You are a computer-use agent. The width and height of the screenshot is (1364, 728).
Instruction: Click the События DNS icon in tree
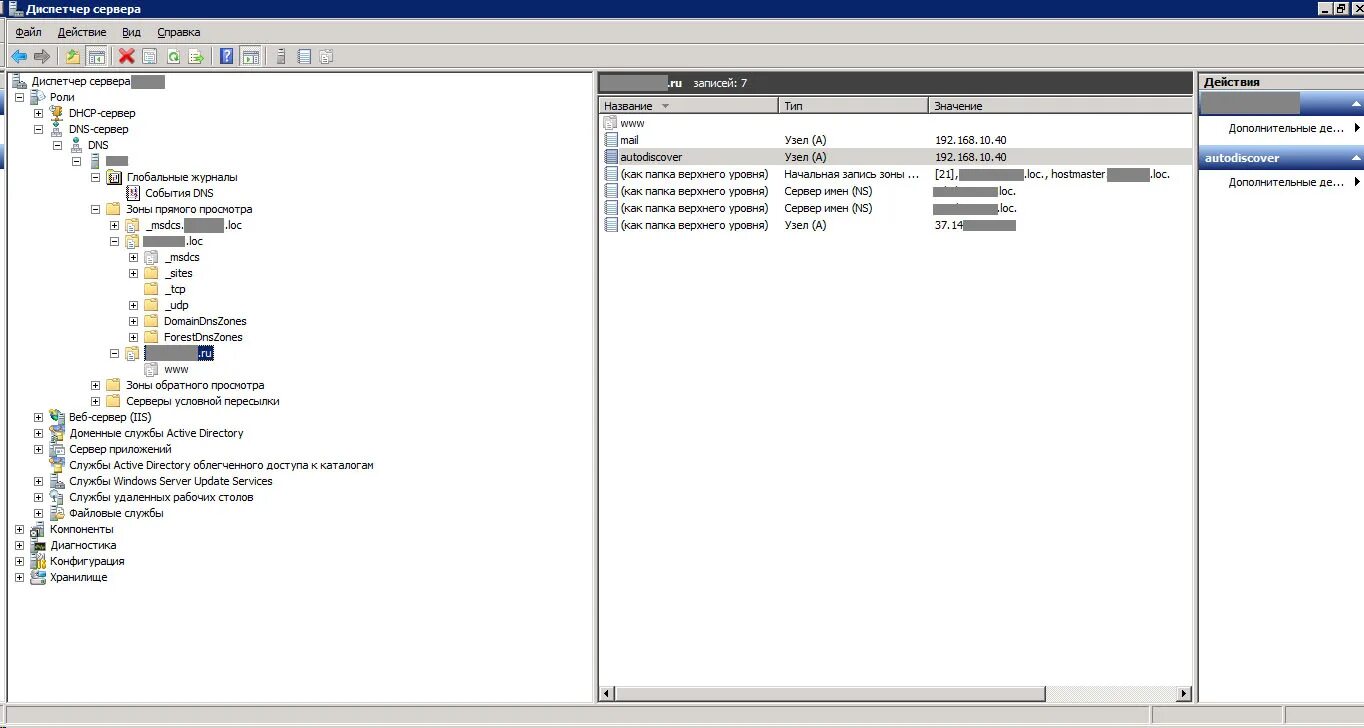click(134, 193)
